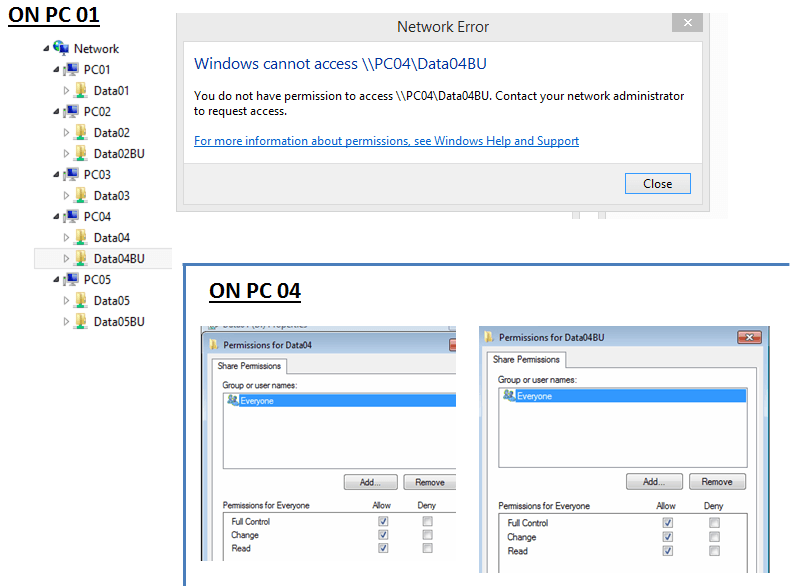Viewport: 791px width, 586px height.
Task: Toggle Allow Change in Data04 permissions
Action: [x=383, y=535]
